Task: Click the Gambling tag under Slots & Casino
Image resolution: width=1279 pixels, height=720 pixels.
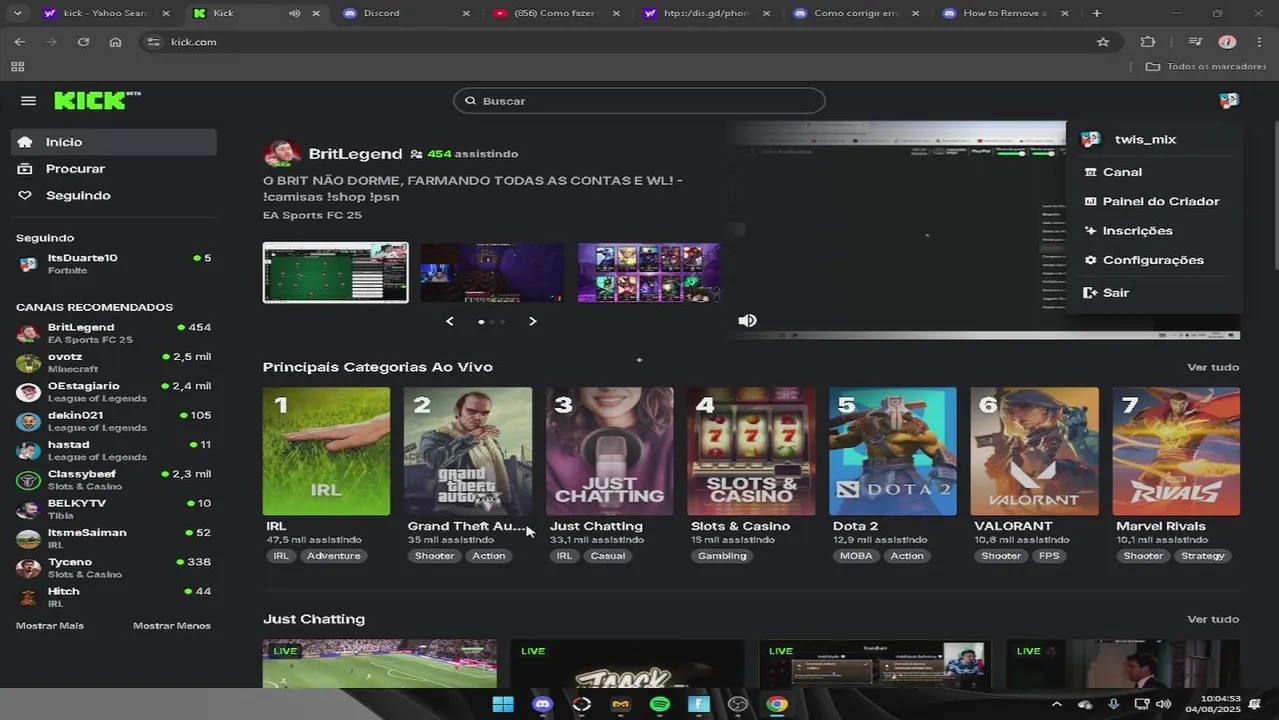Action: (x=722, y=556)
